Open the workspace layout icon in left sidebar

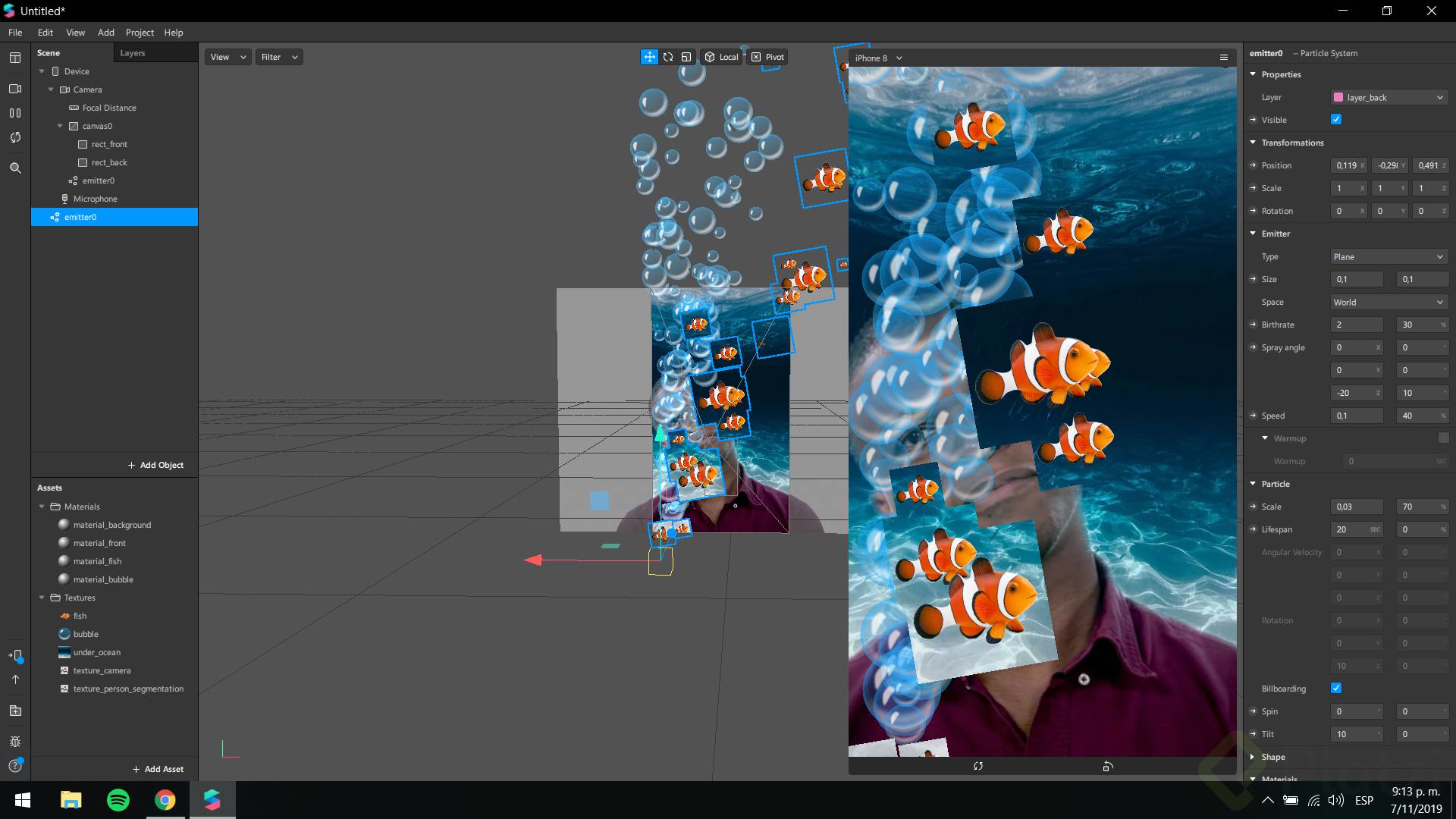tap(15, 58)
